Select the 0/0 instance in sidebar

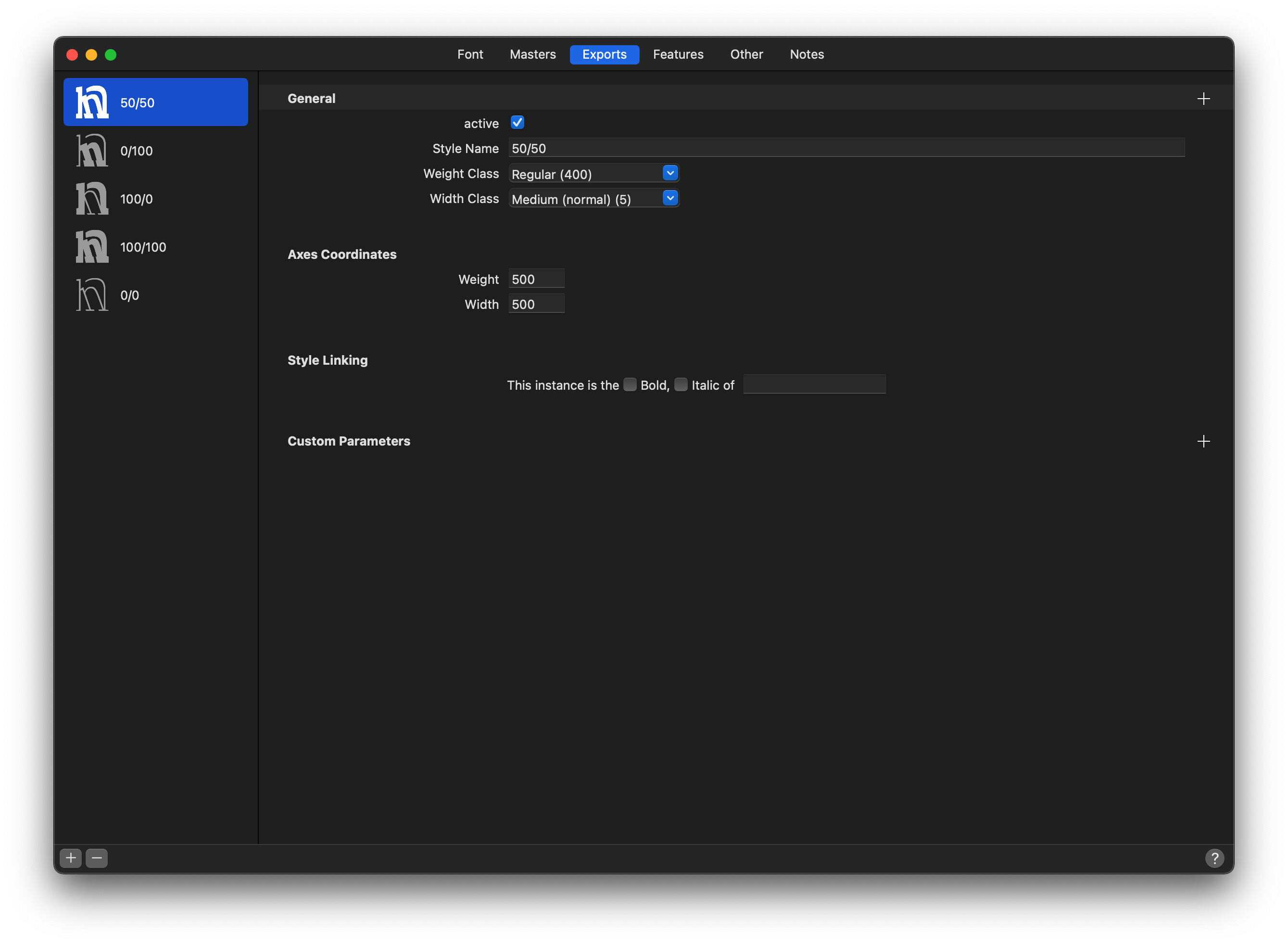pos(155,295)
